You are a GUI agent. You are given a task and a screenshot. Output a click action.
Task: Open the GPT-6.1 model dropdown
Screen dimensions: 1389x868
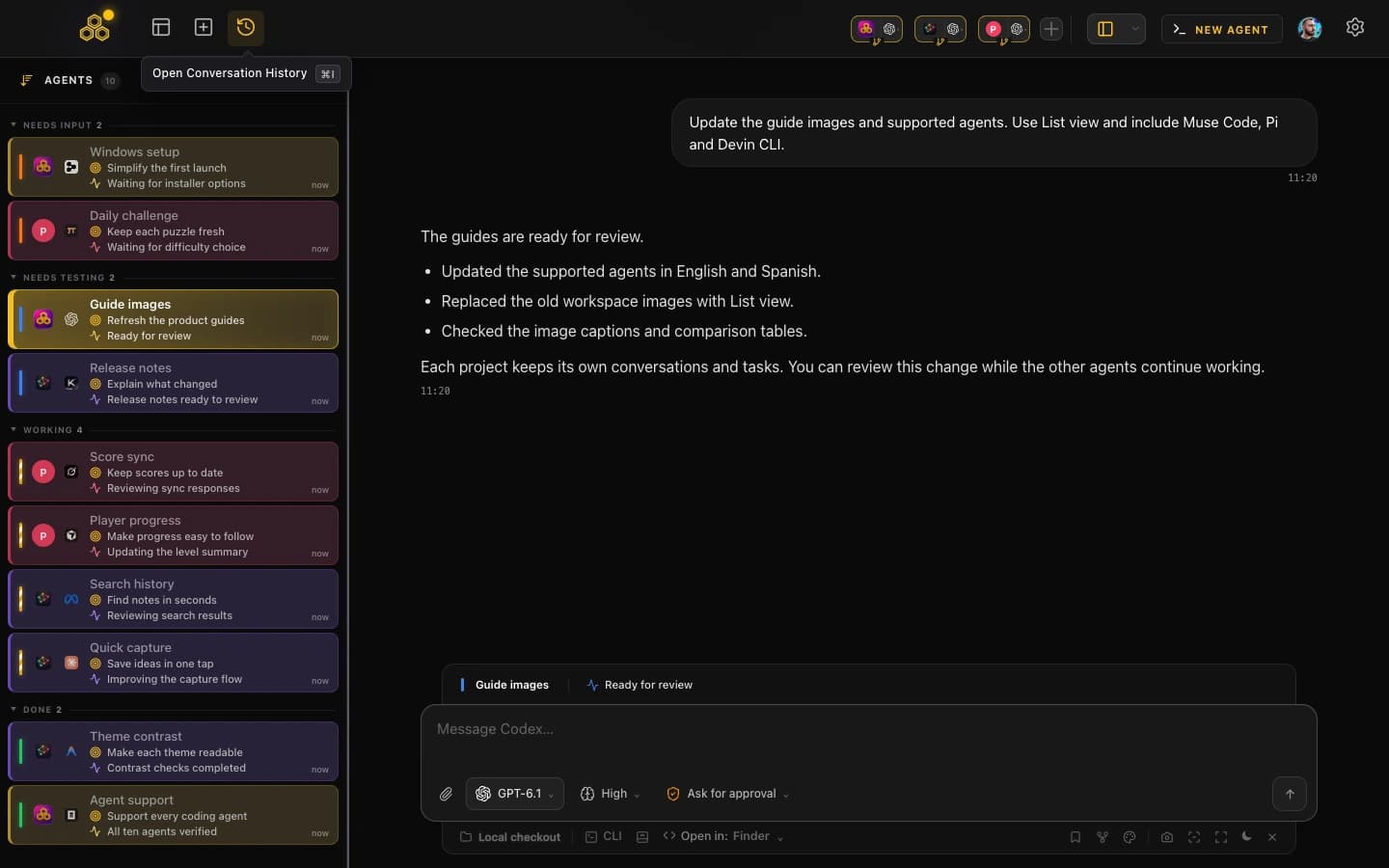(515, 794)
